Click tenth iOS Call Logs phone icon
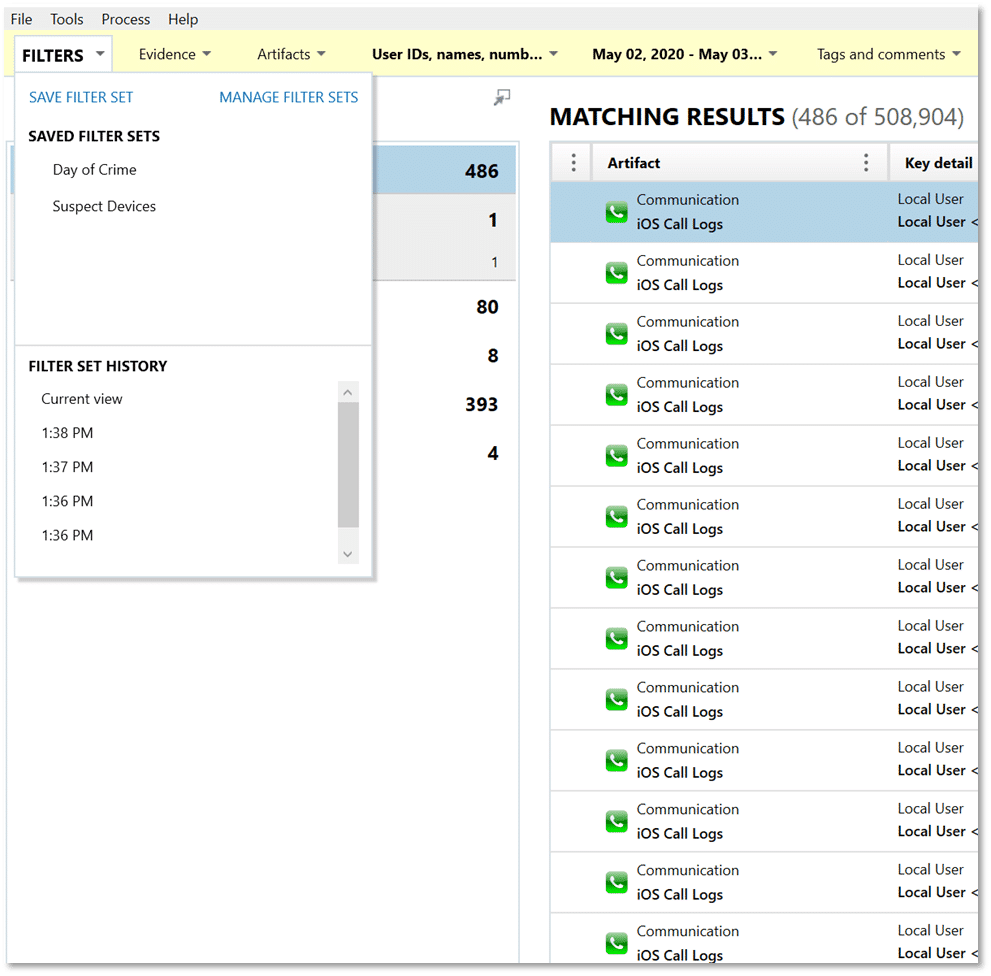 pos(616,760)
